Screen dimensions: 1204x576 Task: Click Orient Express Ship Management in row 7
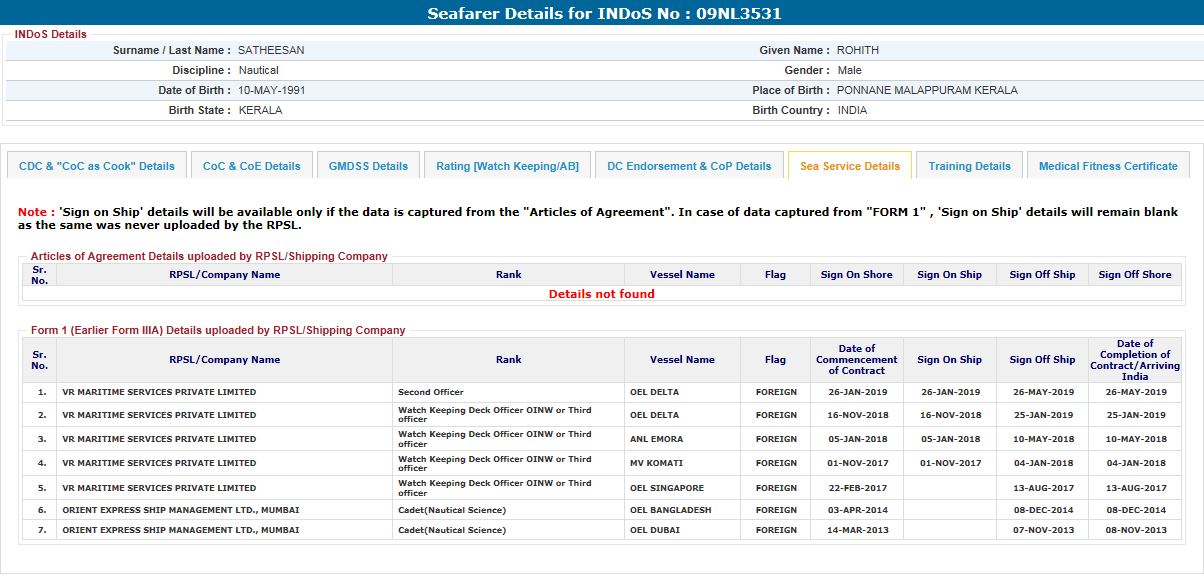[180, 530]
